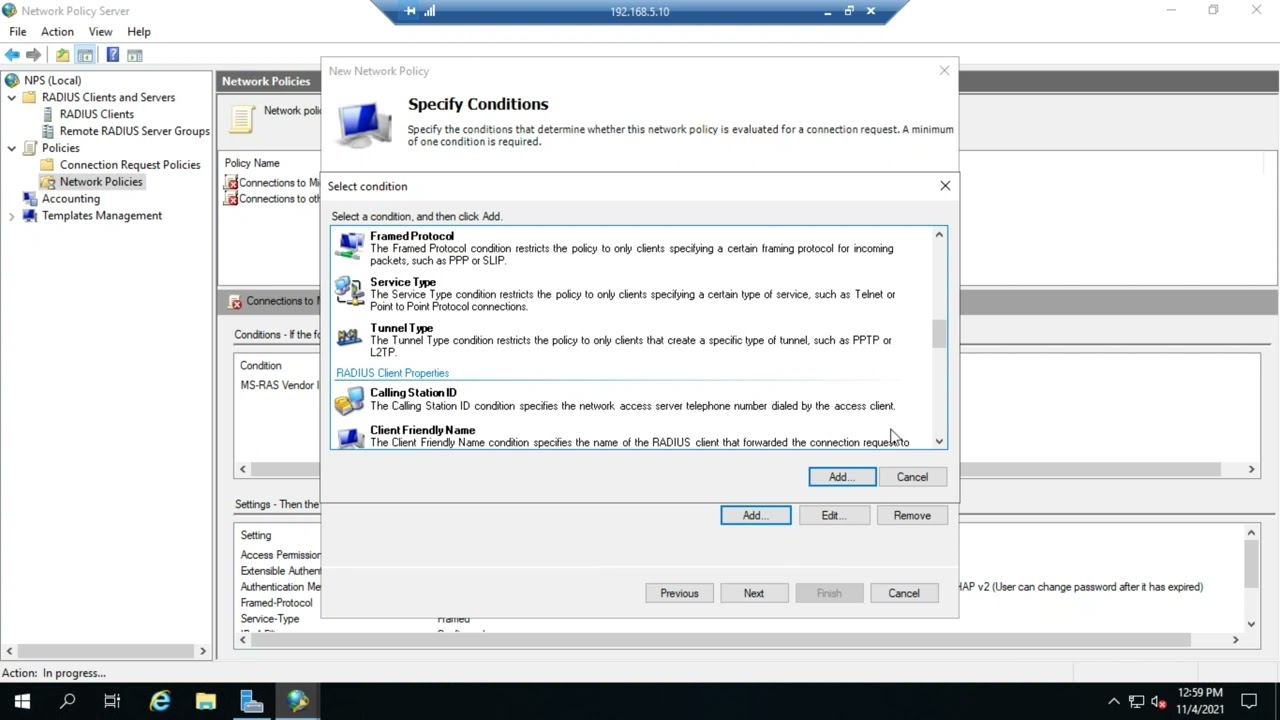Click the Templates Management node icon
The image size is (1280, 720).
click(30, 216)
